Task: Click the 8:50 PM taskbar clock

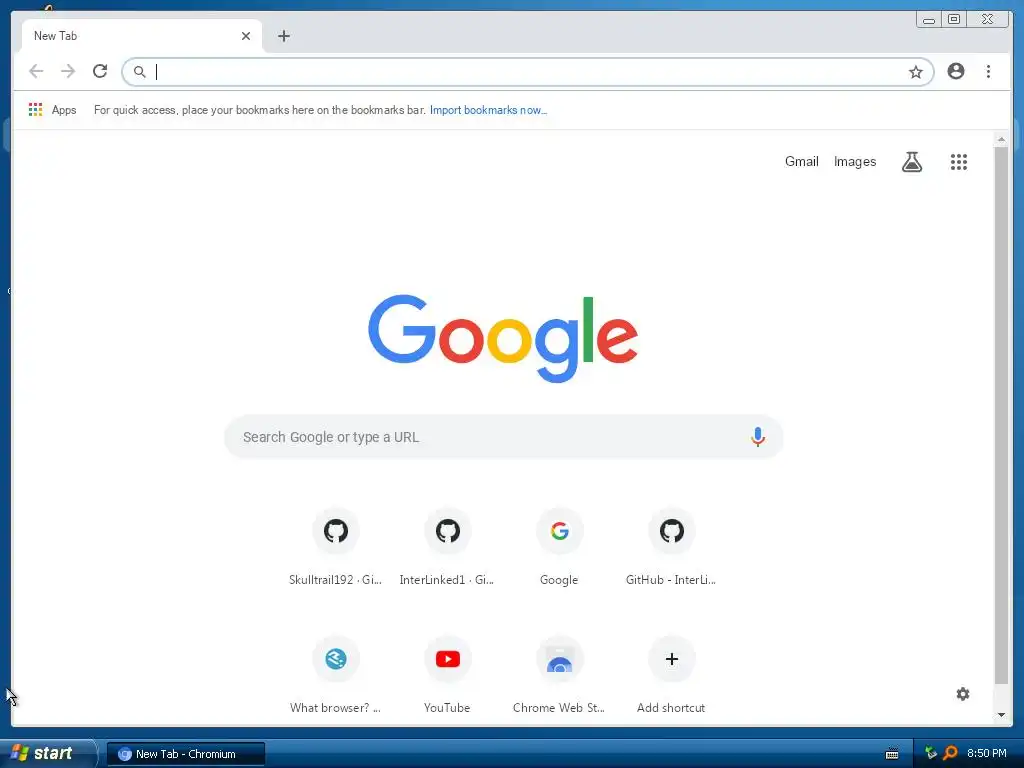Action: coord(987,753)
